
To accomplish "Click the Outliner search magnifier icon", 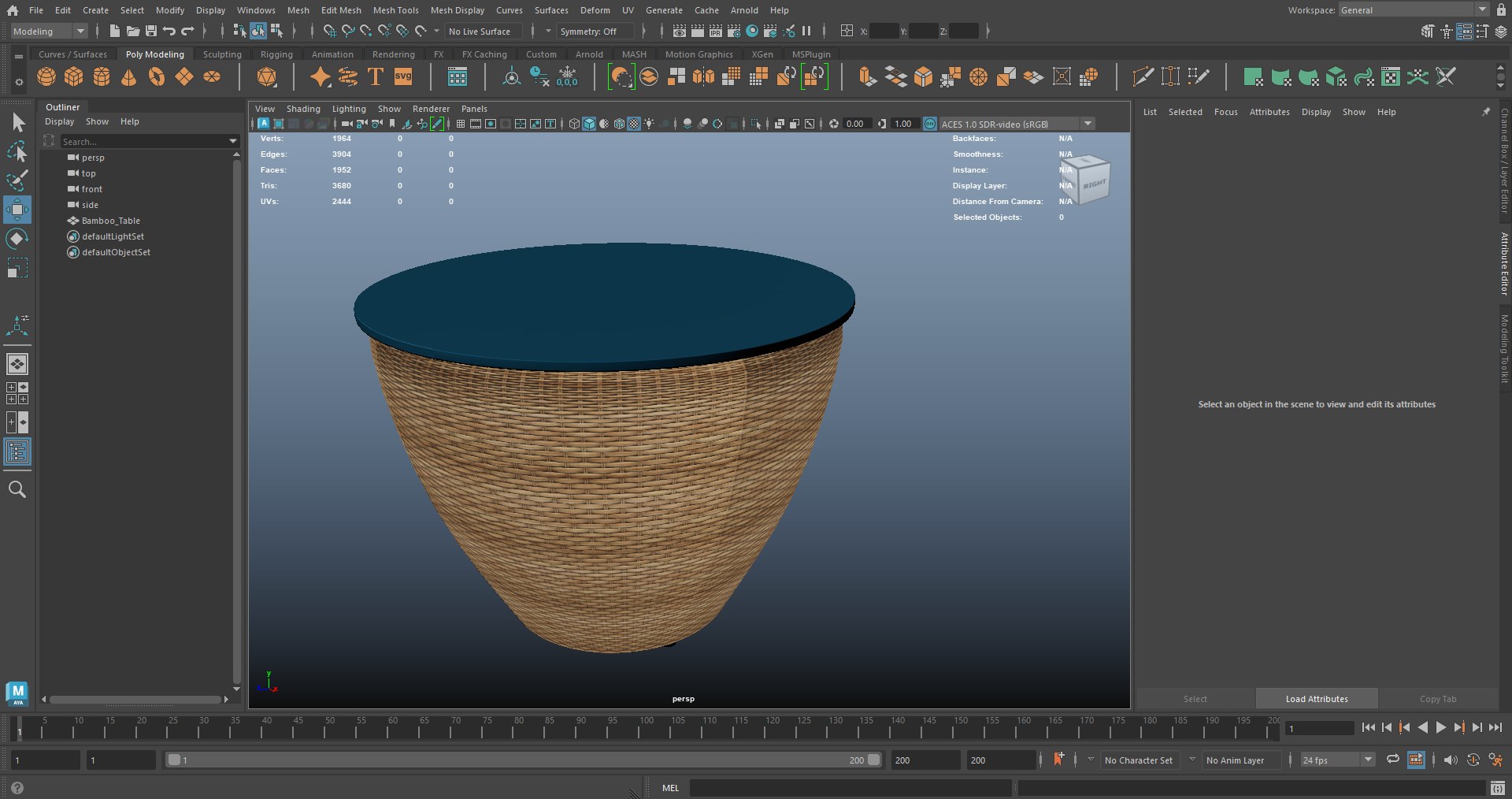I will click(17, 490).
